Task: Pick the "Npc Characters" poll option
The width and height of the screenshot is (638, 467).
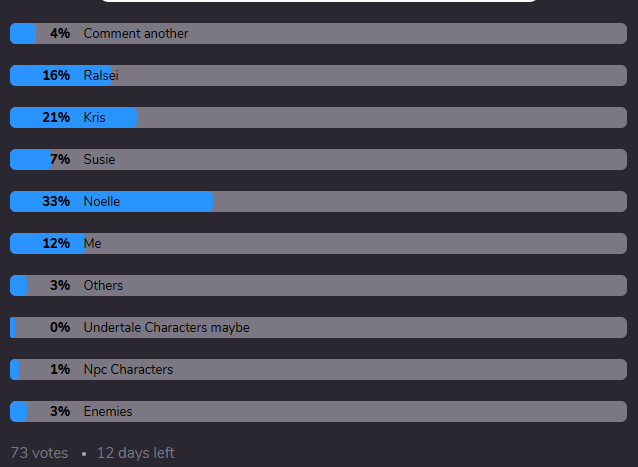Action: pyautogui.click(x=318, y=369)
